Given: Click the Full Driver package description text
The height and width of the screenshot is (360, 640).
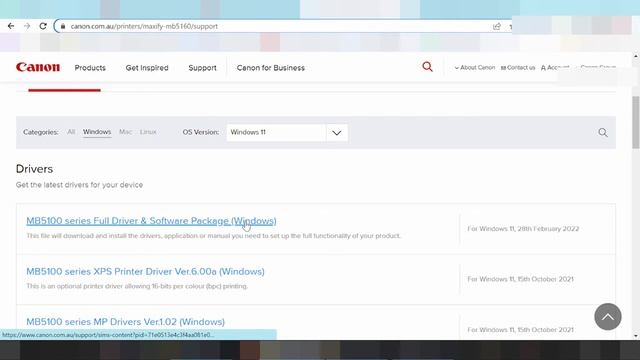Looking at the screenshot, I should click(x=213, y=236).
